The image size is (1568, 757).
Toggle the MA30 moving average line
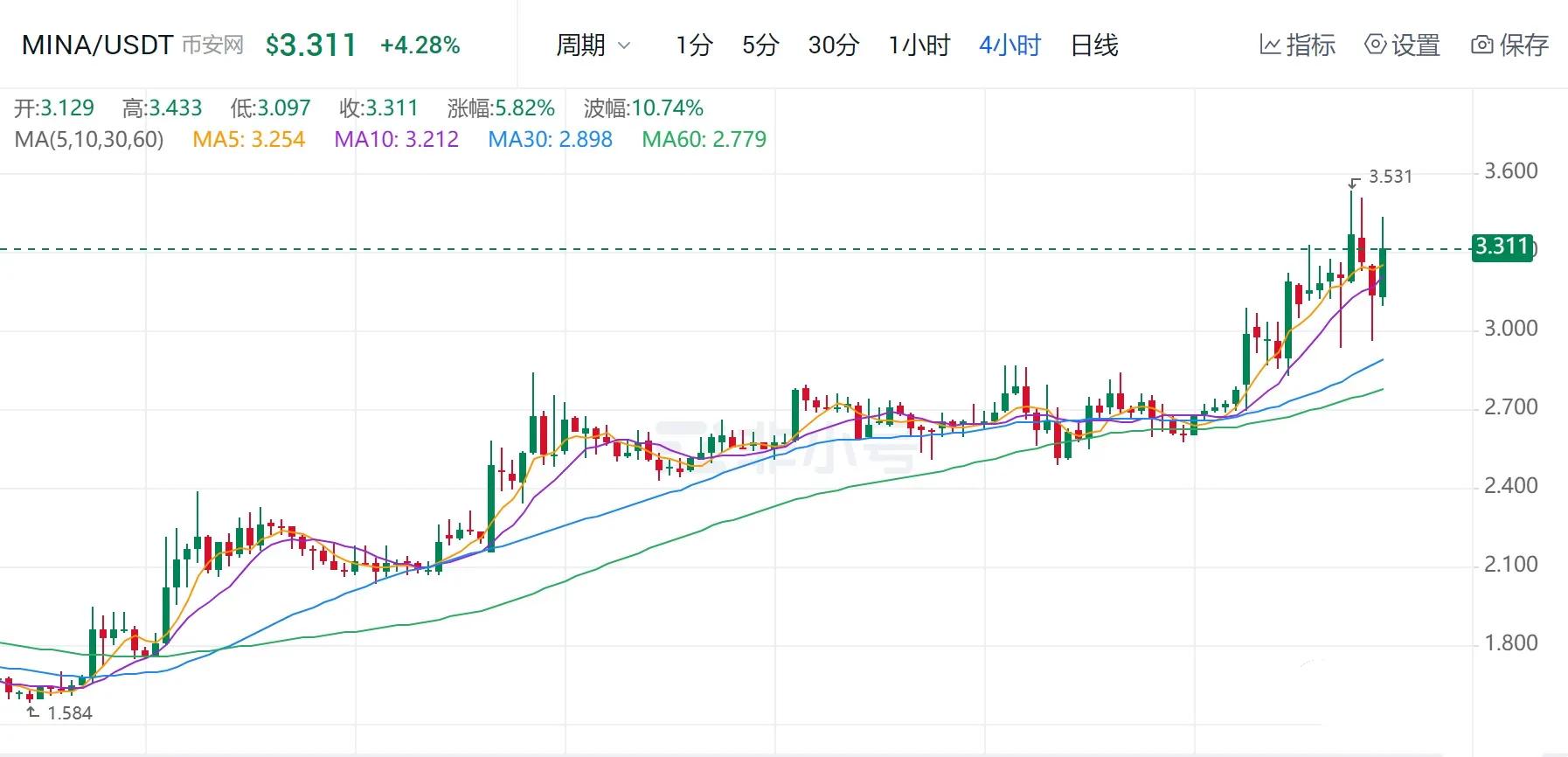click(551, 139)
